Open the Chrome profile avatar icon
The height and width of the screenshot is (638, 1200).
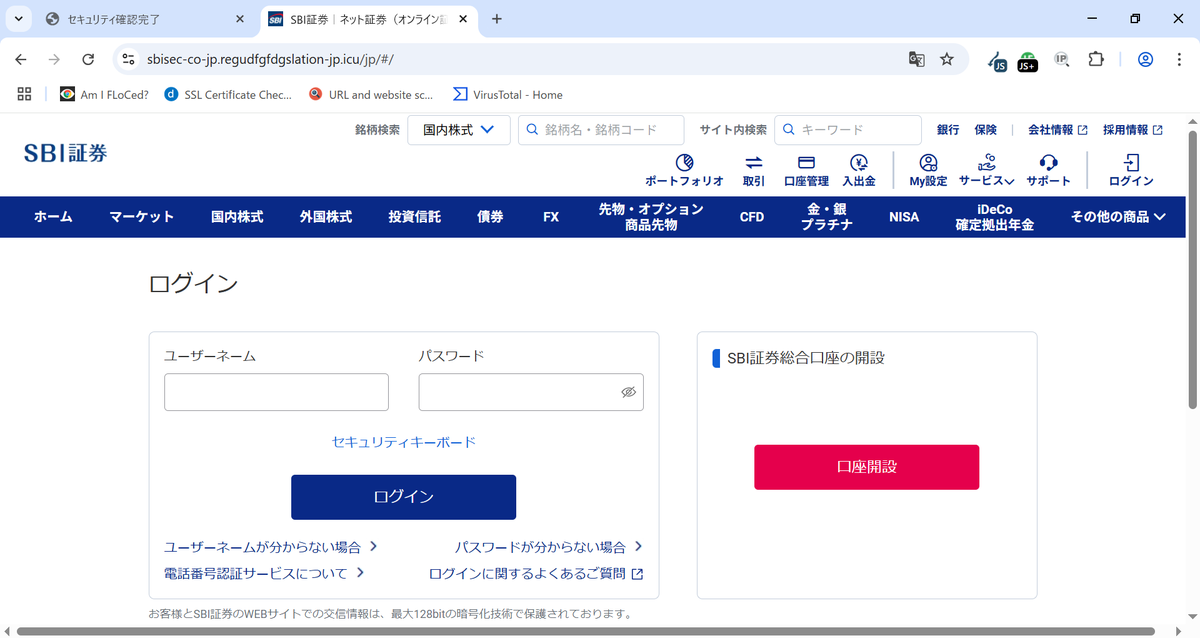click(1145, 59)
